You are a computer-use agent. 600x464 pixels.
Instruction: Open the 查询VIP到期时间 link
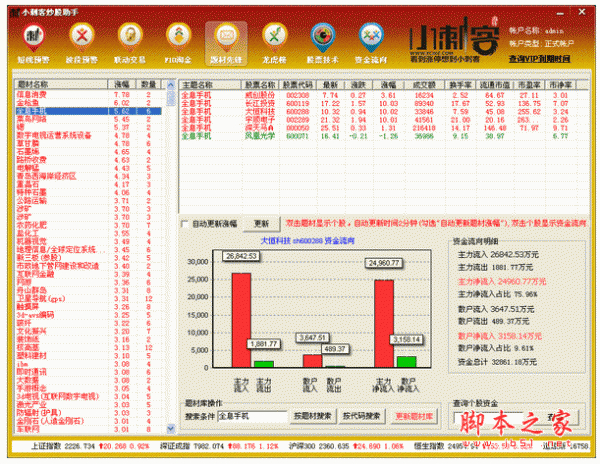click(540, 59)
